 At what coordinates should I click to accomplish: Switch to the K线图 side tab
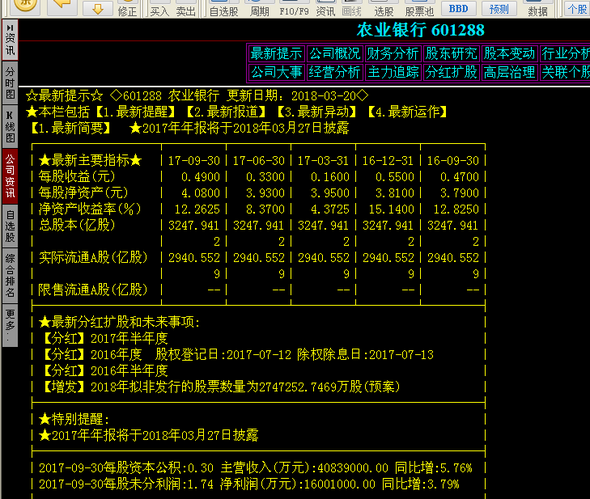click(x=10, y=127)
